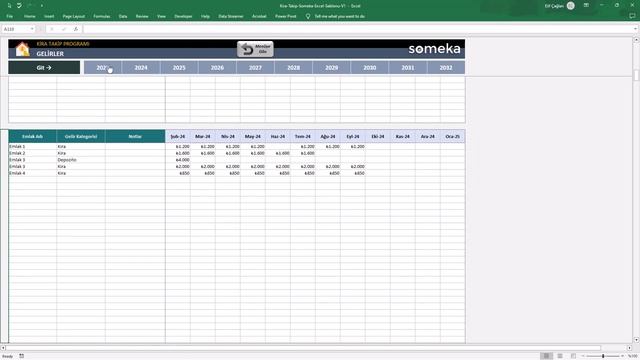This screenshot has width=640, height=360.
Task: Click the macro record icon in the status bar
Action: [21, 356]
